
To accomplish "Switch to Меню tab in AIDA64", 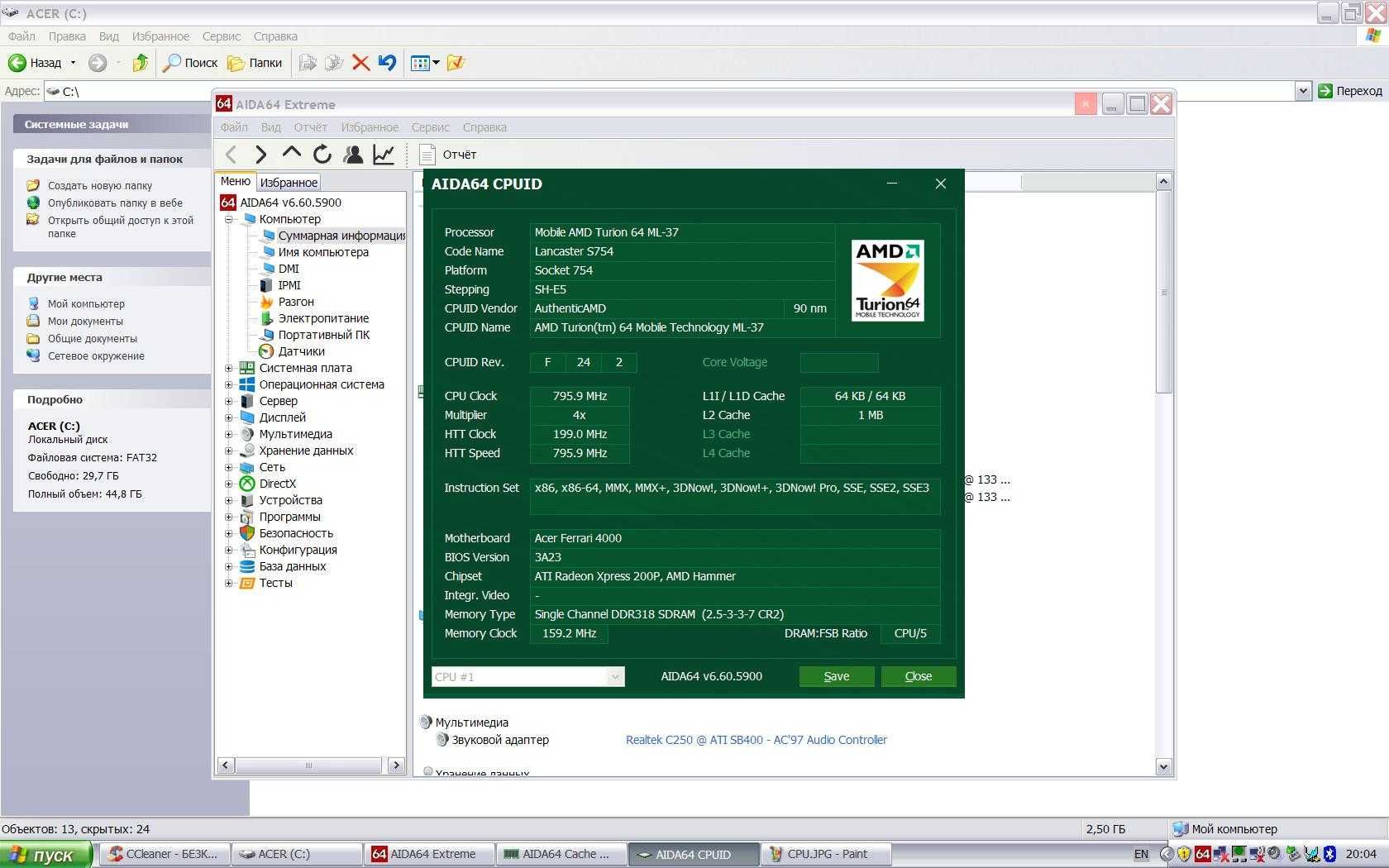I will pos(236,181).
